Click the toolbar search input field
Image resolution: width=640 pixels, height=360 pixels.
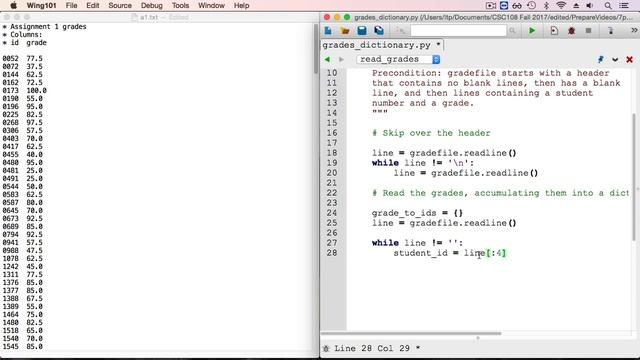pos(458,31)
